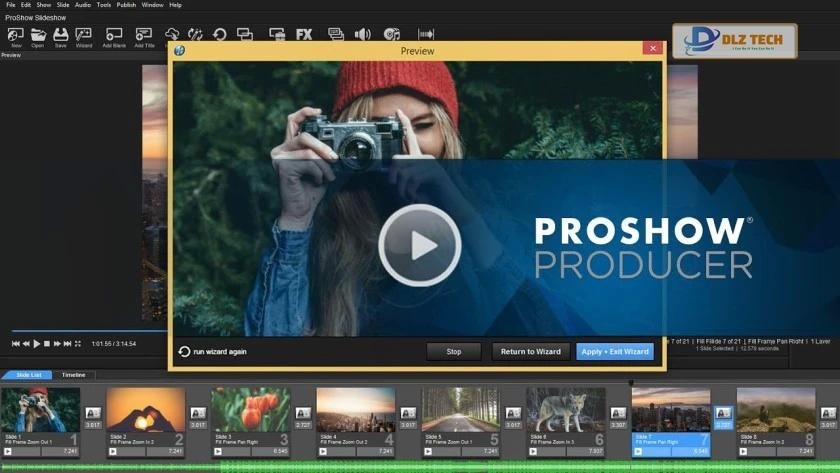The image size is (840, 473).
Task: Click the transition icon after Slide 3
Action: tap(303, 413)
